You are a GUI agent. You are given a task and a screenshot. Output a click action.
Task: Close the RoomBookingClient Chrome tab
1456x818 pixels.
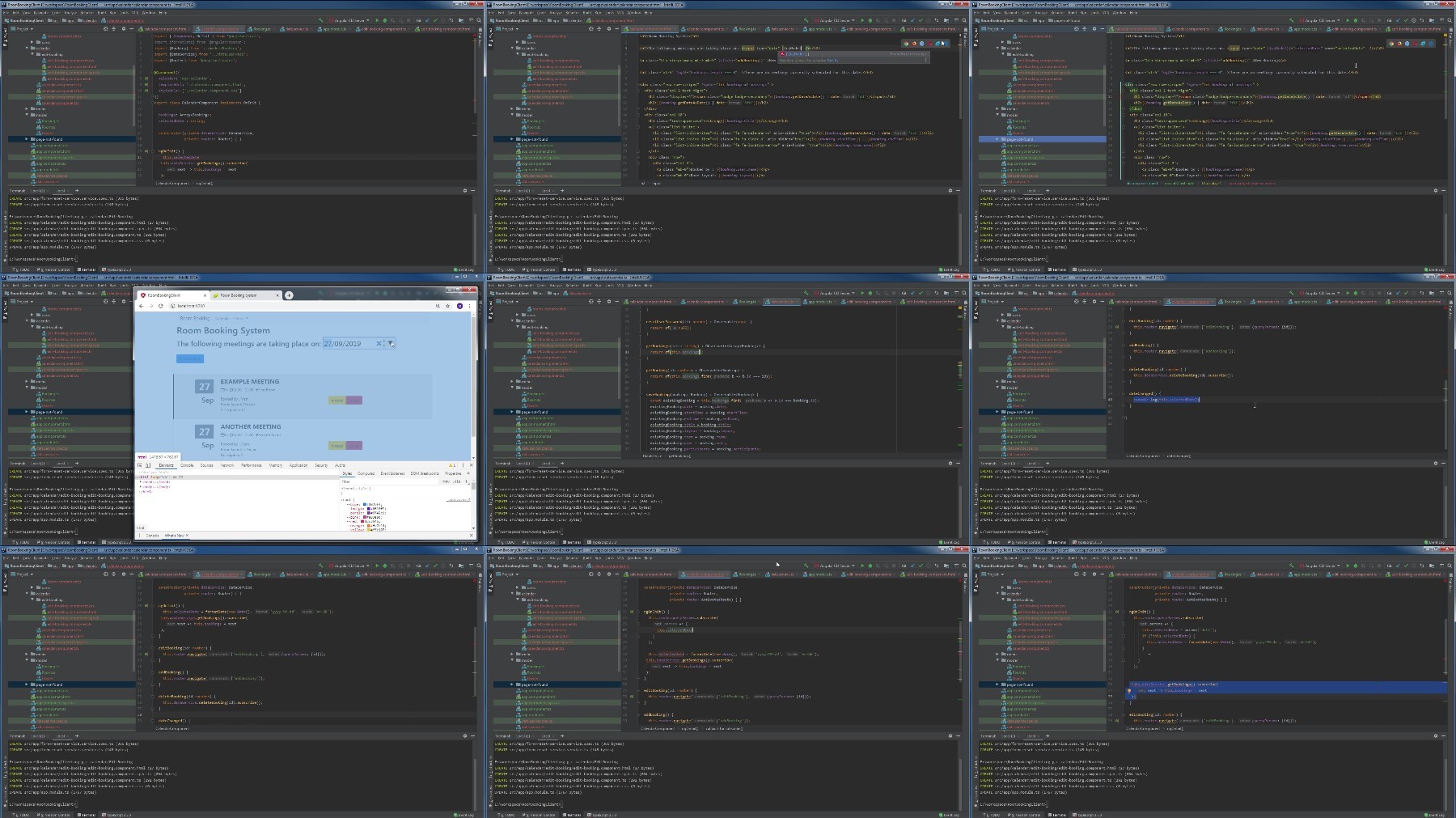click(x=205, y=295)
